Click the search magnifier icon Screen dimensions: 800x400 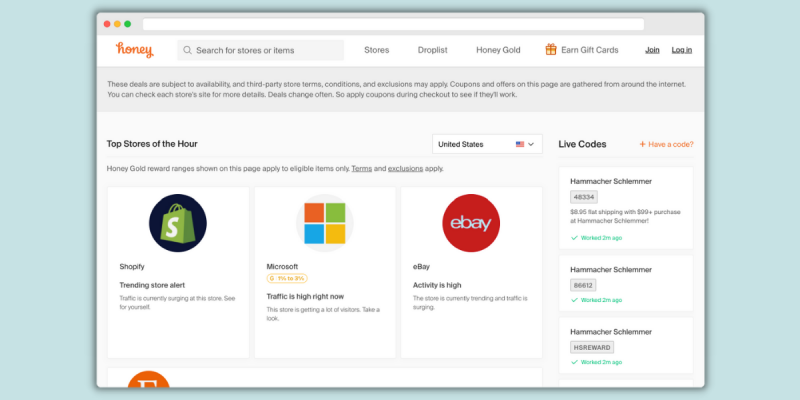pos(187,50)
